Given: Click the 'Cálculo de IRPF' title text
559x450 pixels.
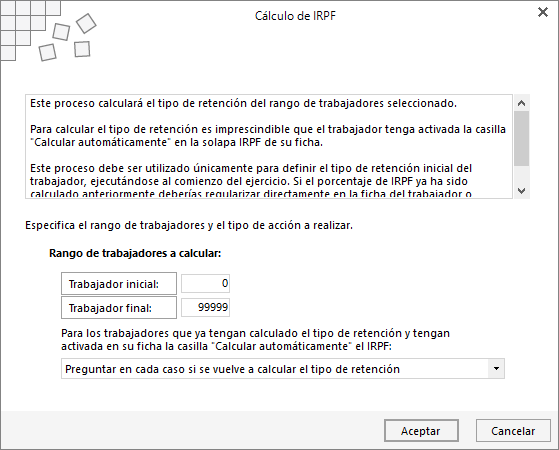Looking at the screenshot, I should coord(295,16).
